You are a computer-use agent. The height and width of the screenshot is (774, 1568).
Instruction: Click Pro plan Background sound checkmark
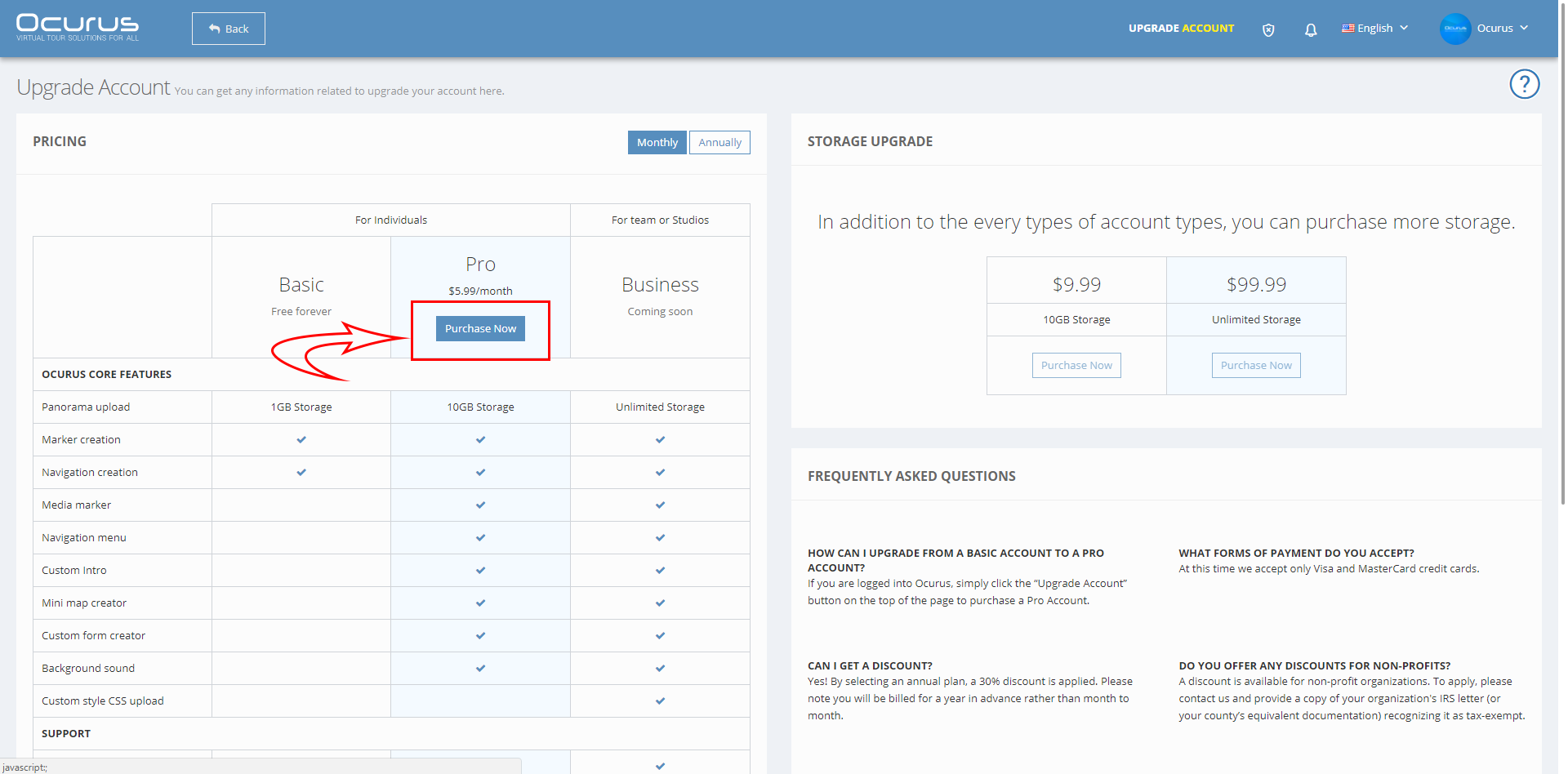[x=480, y=668]
